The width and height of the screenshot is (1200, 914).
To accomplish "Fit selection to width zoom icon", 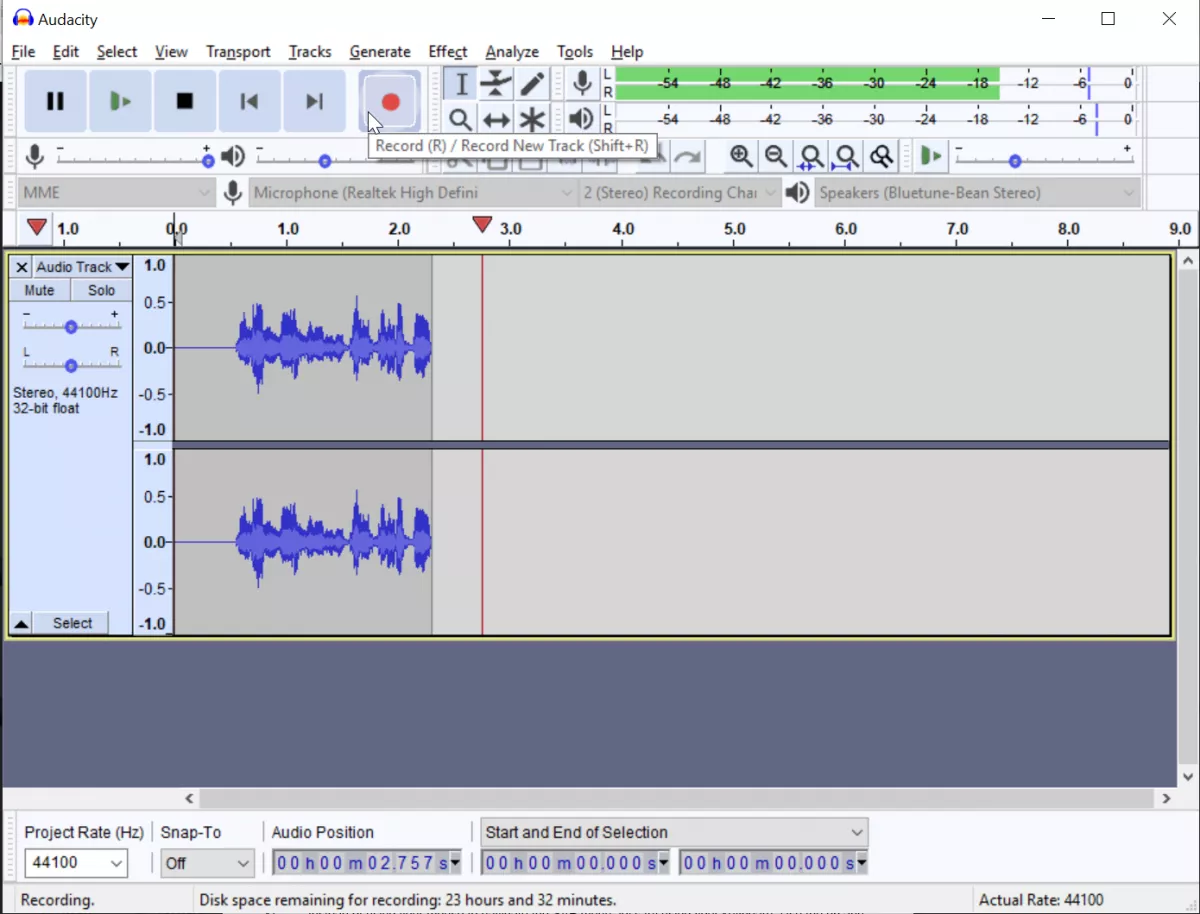I will 811,157.
